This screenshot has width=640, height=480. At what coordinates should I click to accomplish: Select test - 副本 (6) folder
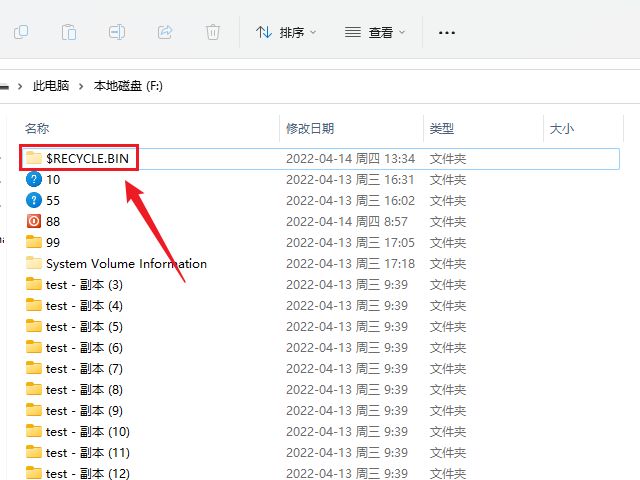tap(84, 348)
